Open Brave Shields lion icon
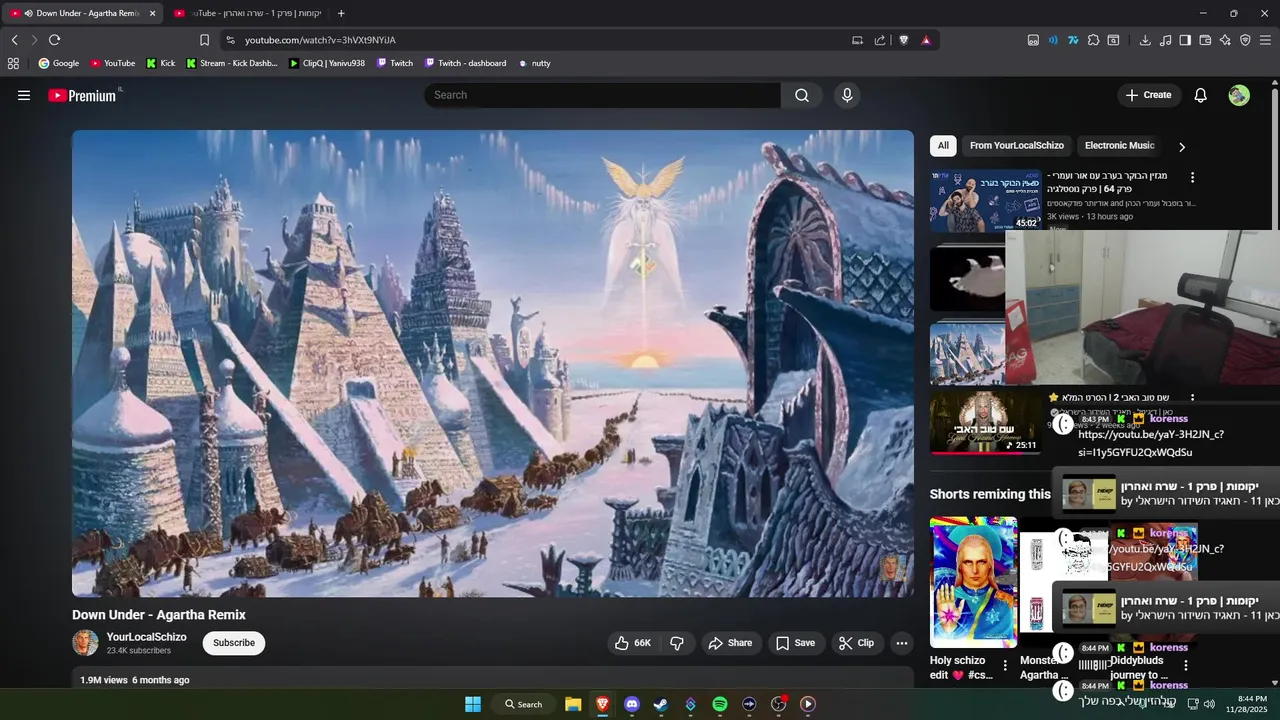Viewport: 1280px width, 720px height. coord(904,40)
